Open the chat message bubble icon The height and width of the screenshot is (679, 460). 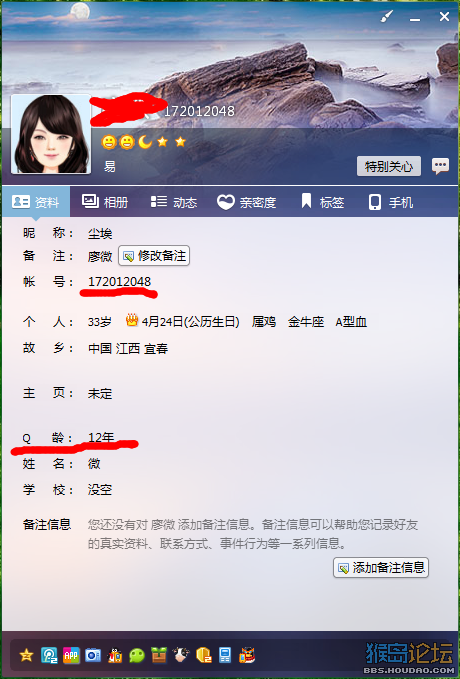(x=440, y=166)
